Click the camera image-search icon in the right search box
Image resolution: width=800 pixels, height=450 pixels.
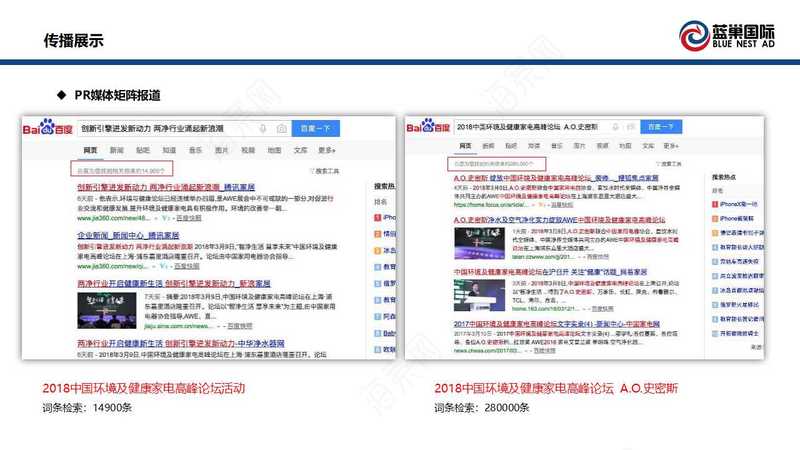[631, 127]
